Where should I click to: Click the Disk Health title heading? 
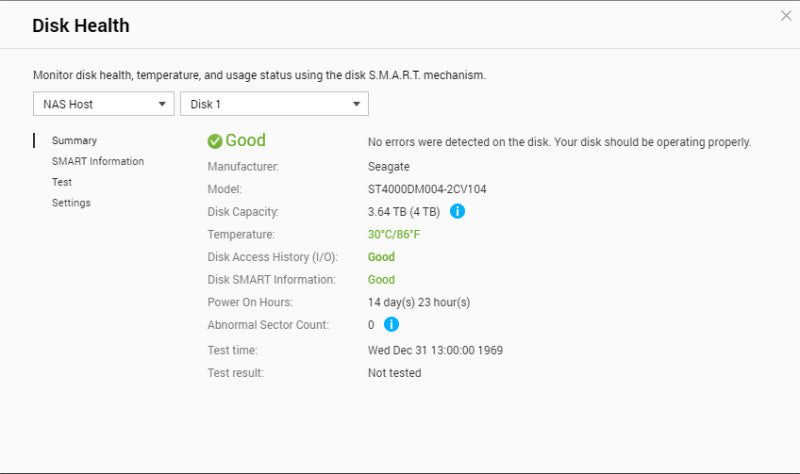[81, 26]
